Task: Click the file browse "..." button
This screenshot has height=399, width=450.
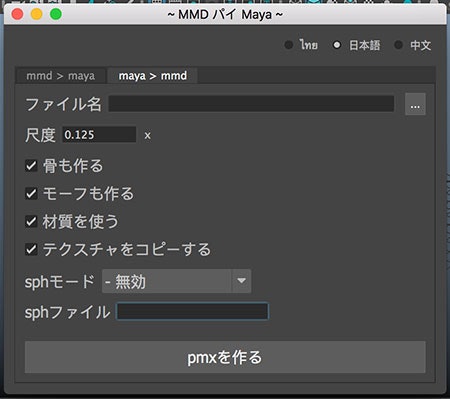Action: [415, 104]
